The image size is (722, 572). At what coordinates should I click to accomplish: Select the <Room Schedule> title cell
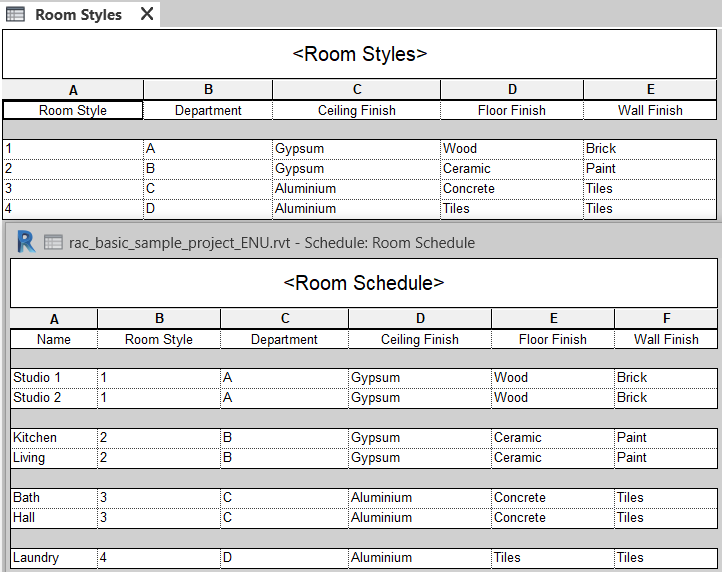tap(364, 283)
